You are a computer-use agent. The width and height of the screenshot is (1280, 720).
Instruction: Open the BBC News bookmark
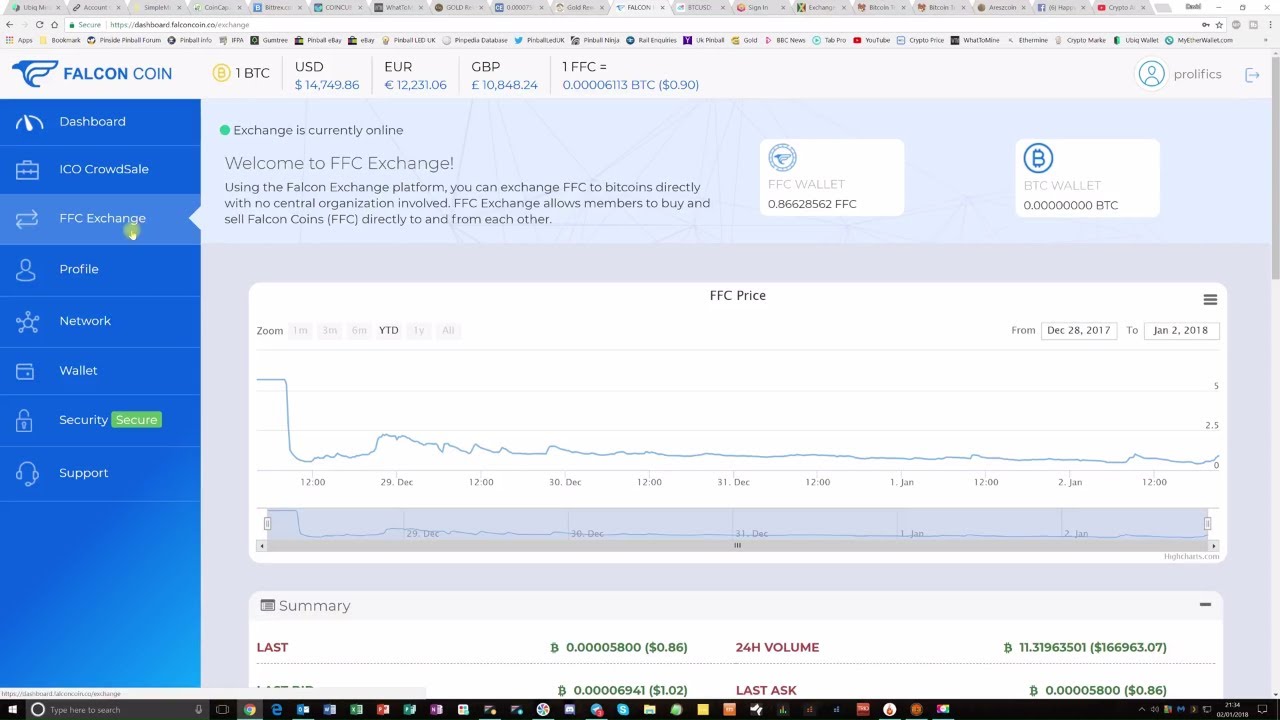pos(784,40)
